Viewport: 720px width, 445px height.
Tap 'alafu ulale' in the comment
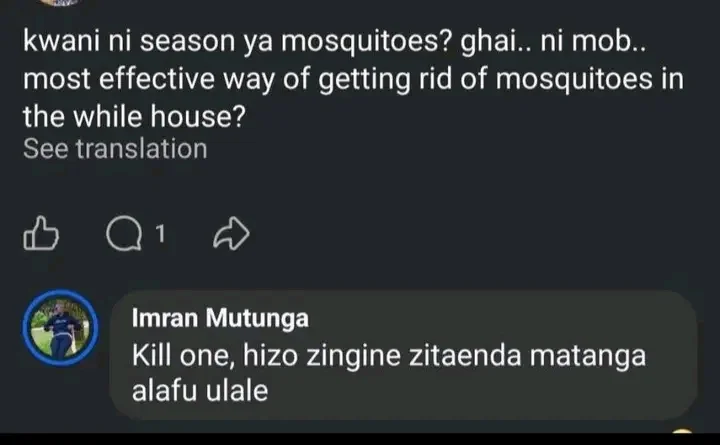[x=200, y=392]
